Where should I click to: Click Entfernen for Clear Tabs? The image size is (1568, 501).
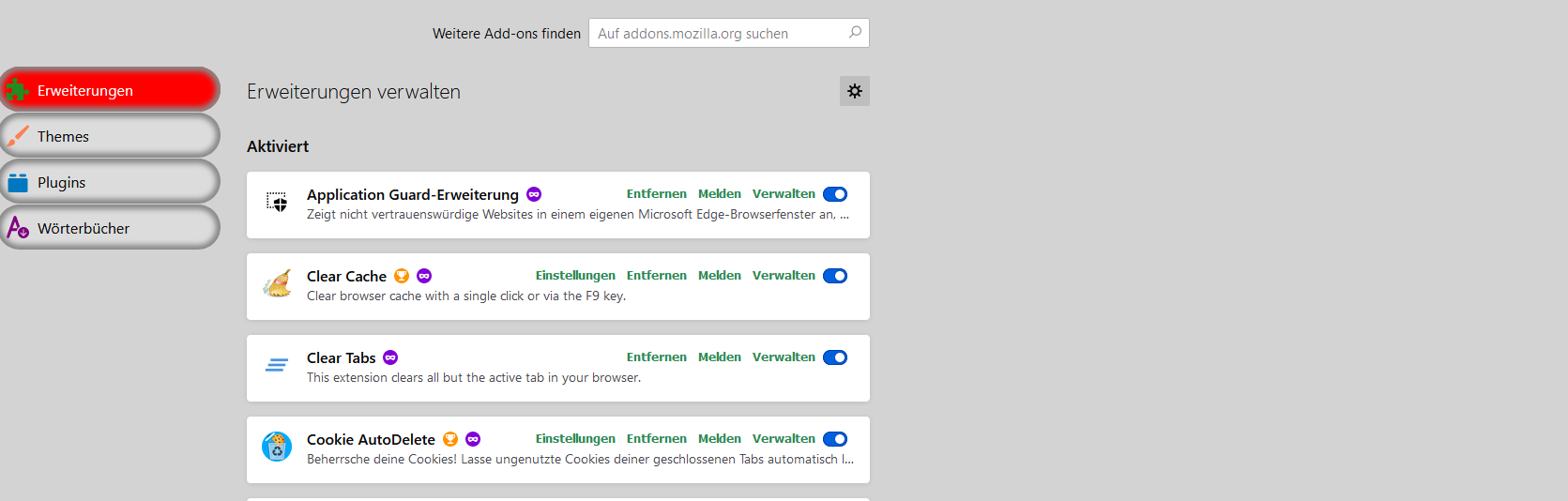click(x=656, y=357)
